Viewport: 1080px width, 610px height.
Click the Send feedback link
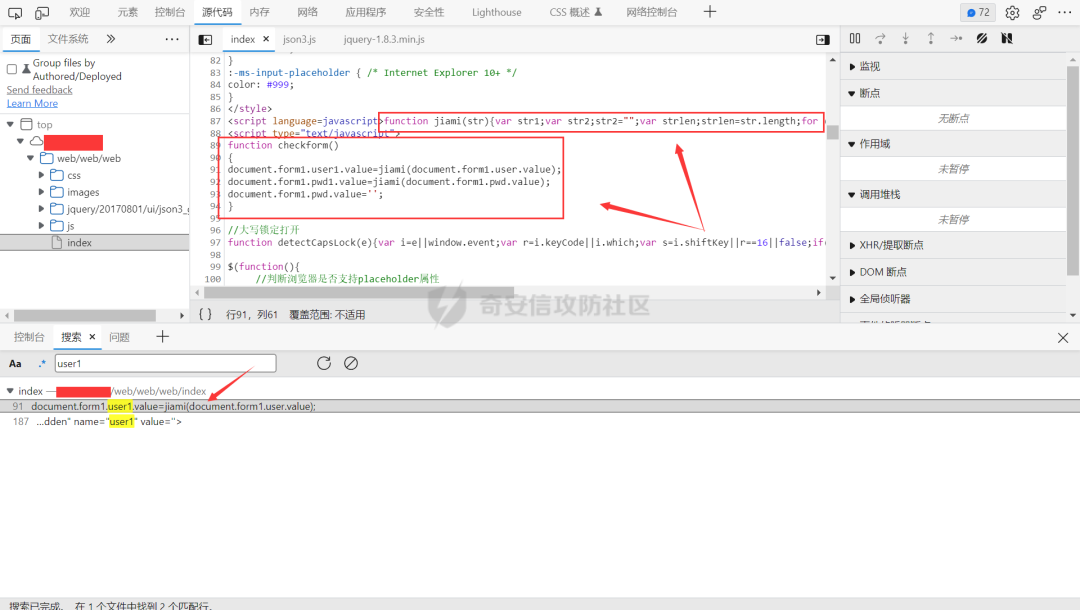[39, 90]
